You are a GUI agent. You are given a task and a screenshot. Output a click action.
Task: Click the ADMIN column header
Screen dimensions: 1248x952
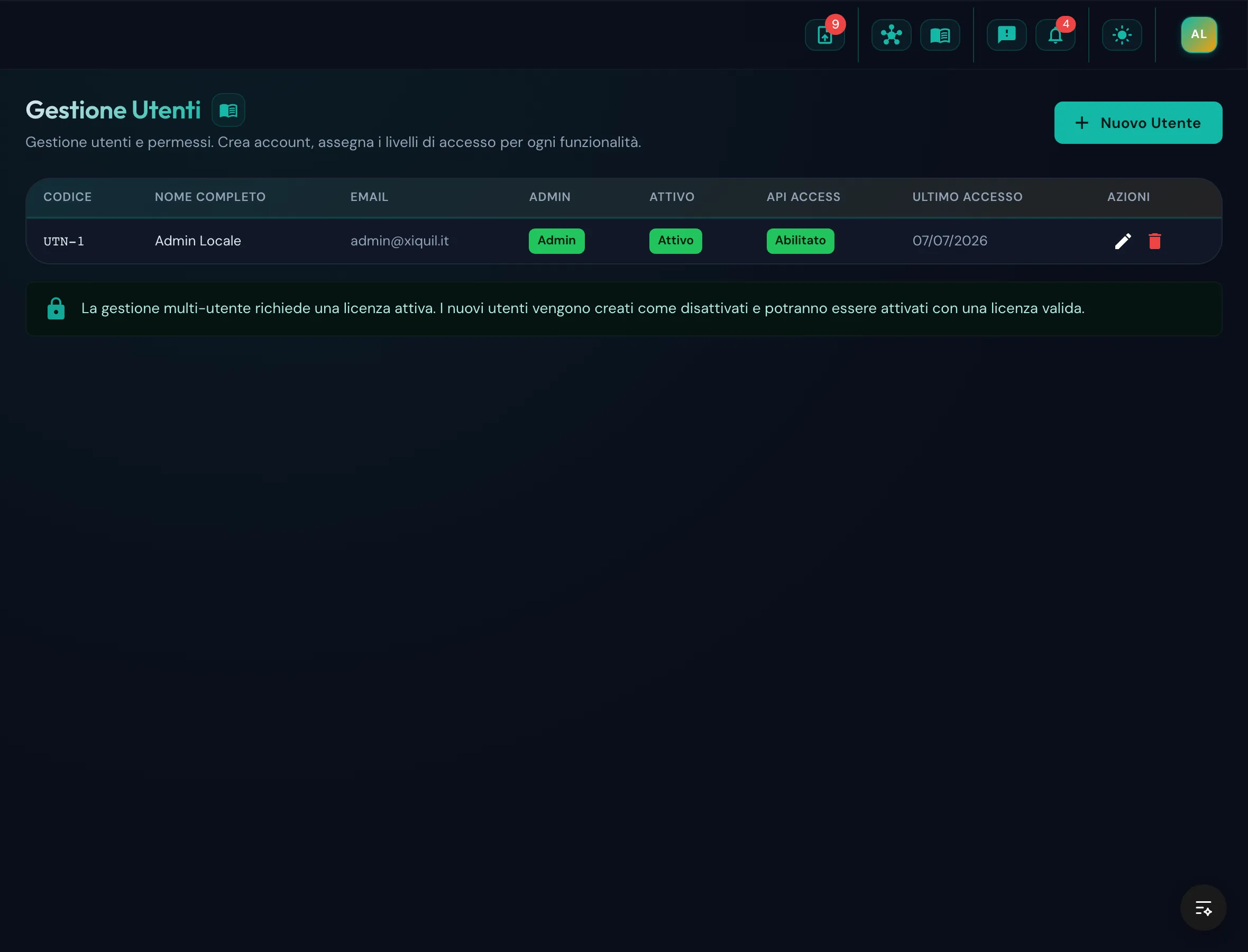549,197
